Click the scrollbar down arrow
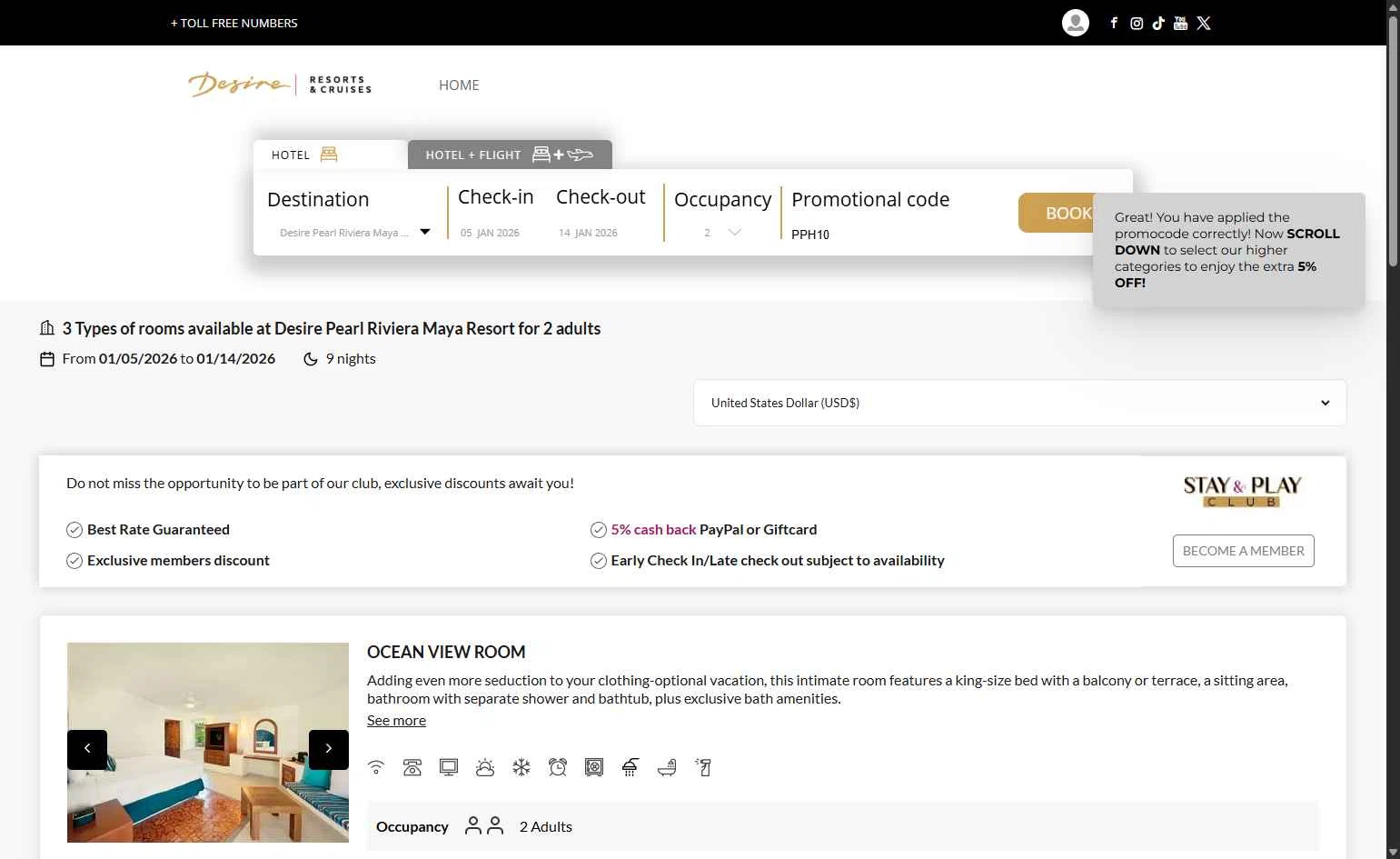 (1393, 852)
